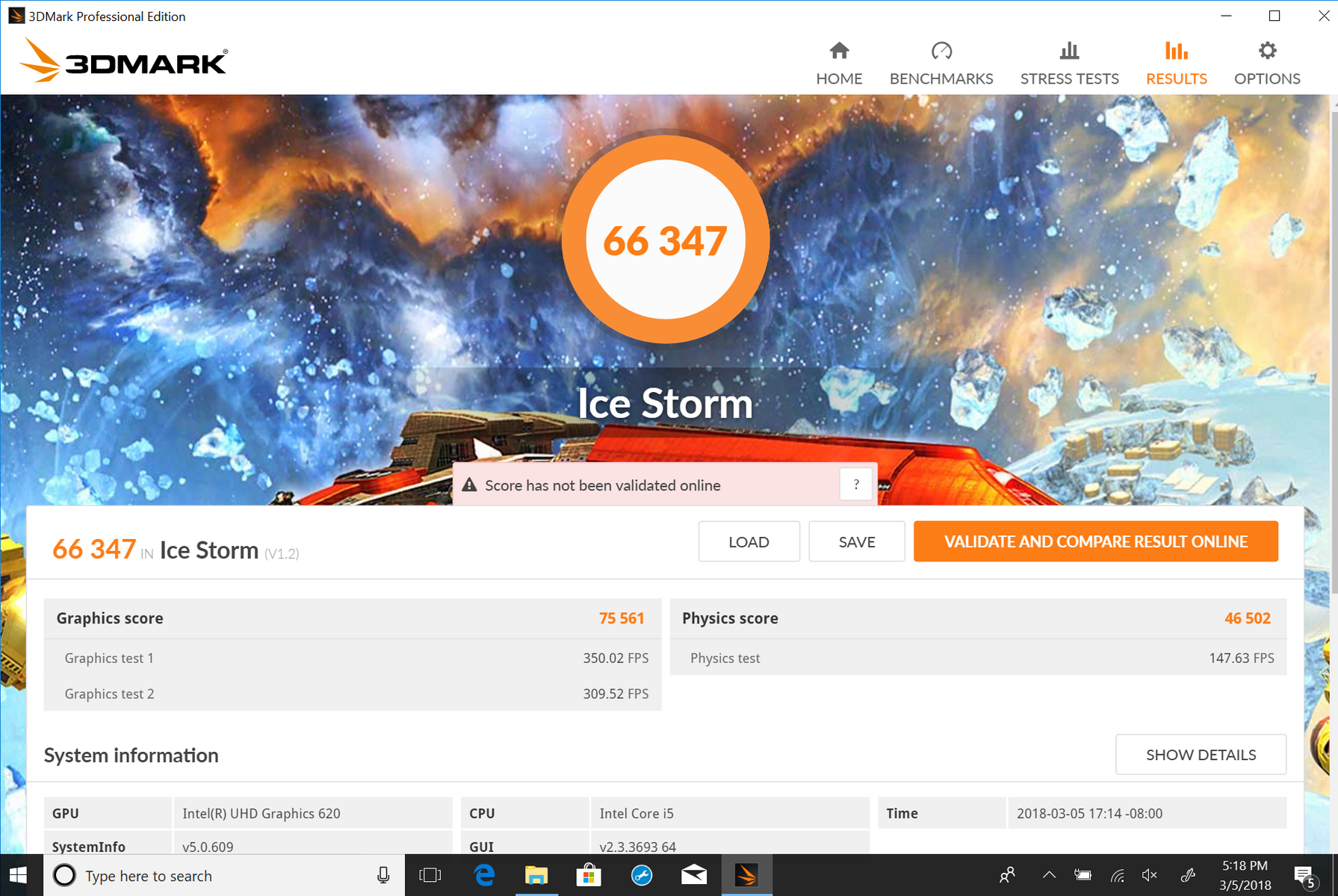Select the Results tab

pos(1176,64)
